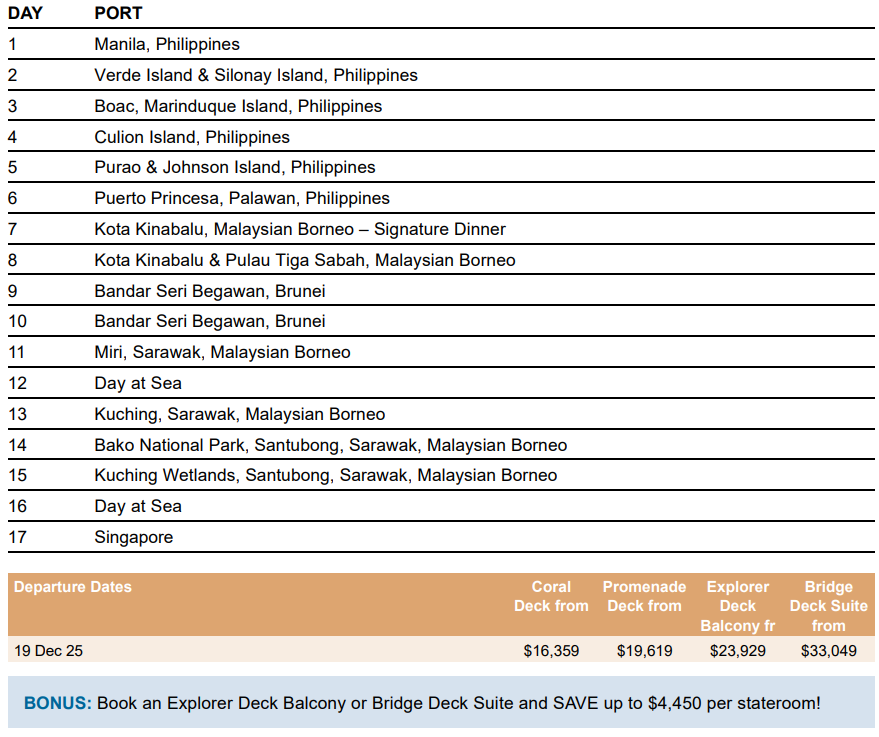Click the 'Coral Deck from' column header
Image resolution: width=879 pixels, height=737 pixels.
click(x=551, y=596)
